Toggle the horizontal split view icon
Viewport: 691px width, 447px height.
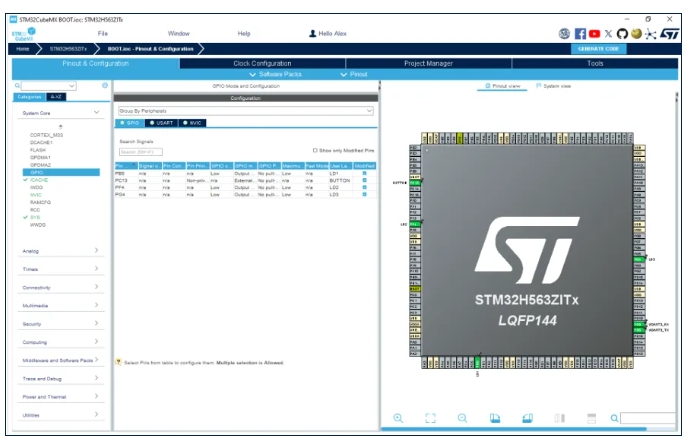[x=591, y=418]
